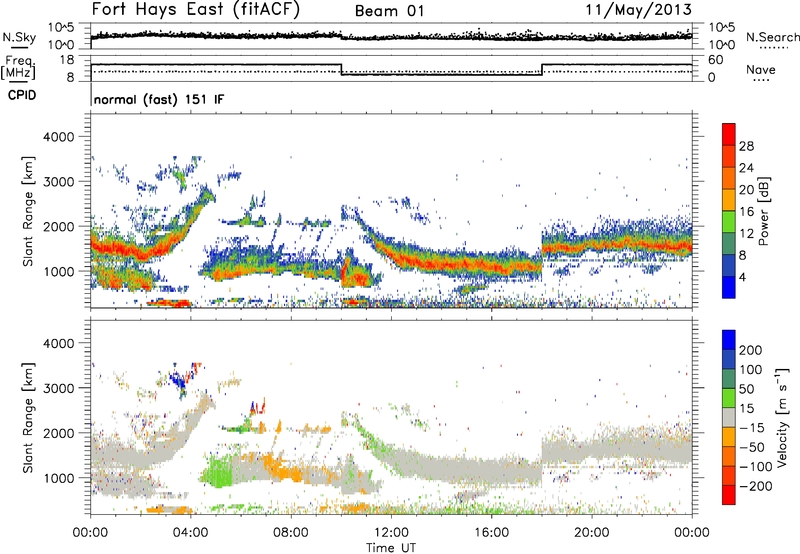The width and height of the screenshot is (800, 554).
Task: Click the 'Beam 01' label
Action: pos(389,11)
